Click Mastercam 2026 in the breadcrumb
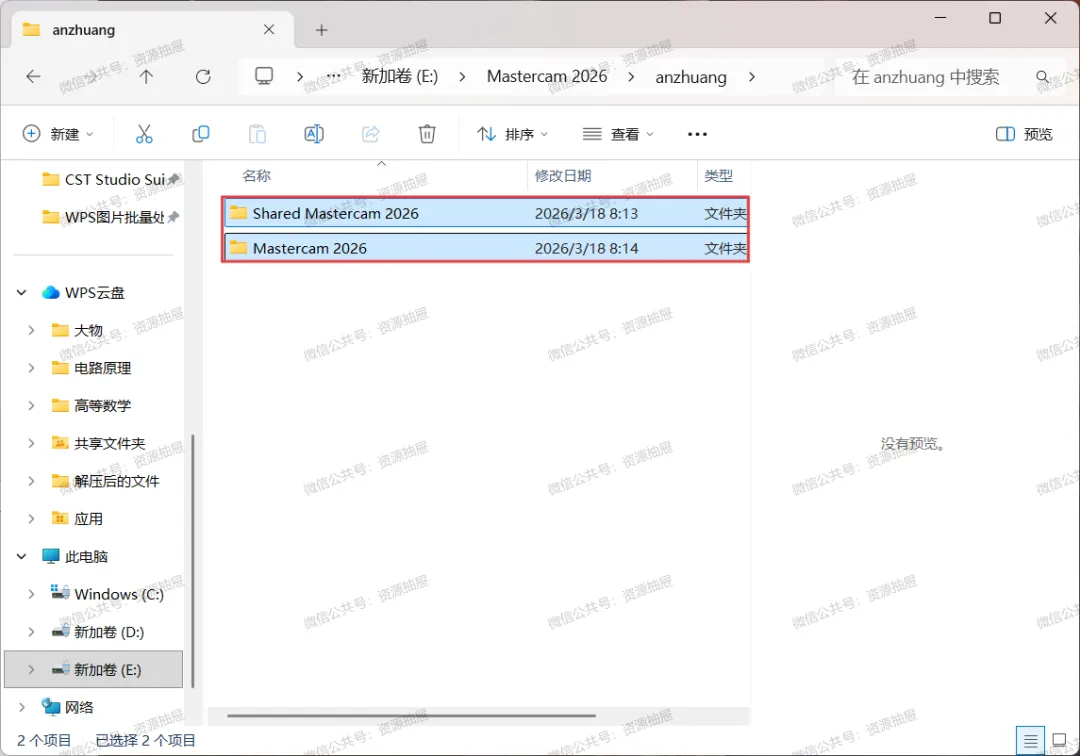 [547, 76]
